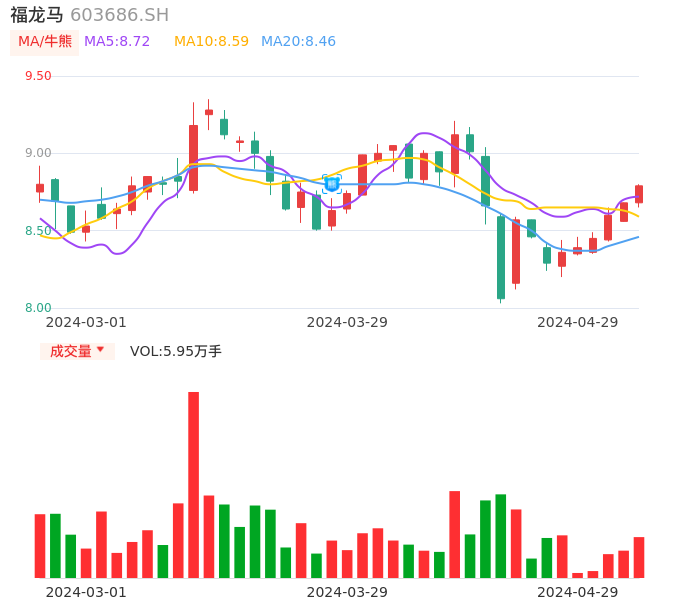Toggle the purple MA5:8.72 legend
Screen dimensions: 686x606
[117, 42]
